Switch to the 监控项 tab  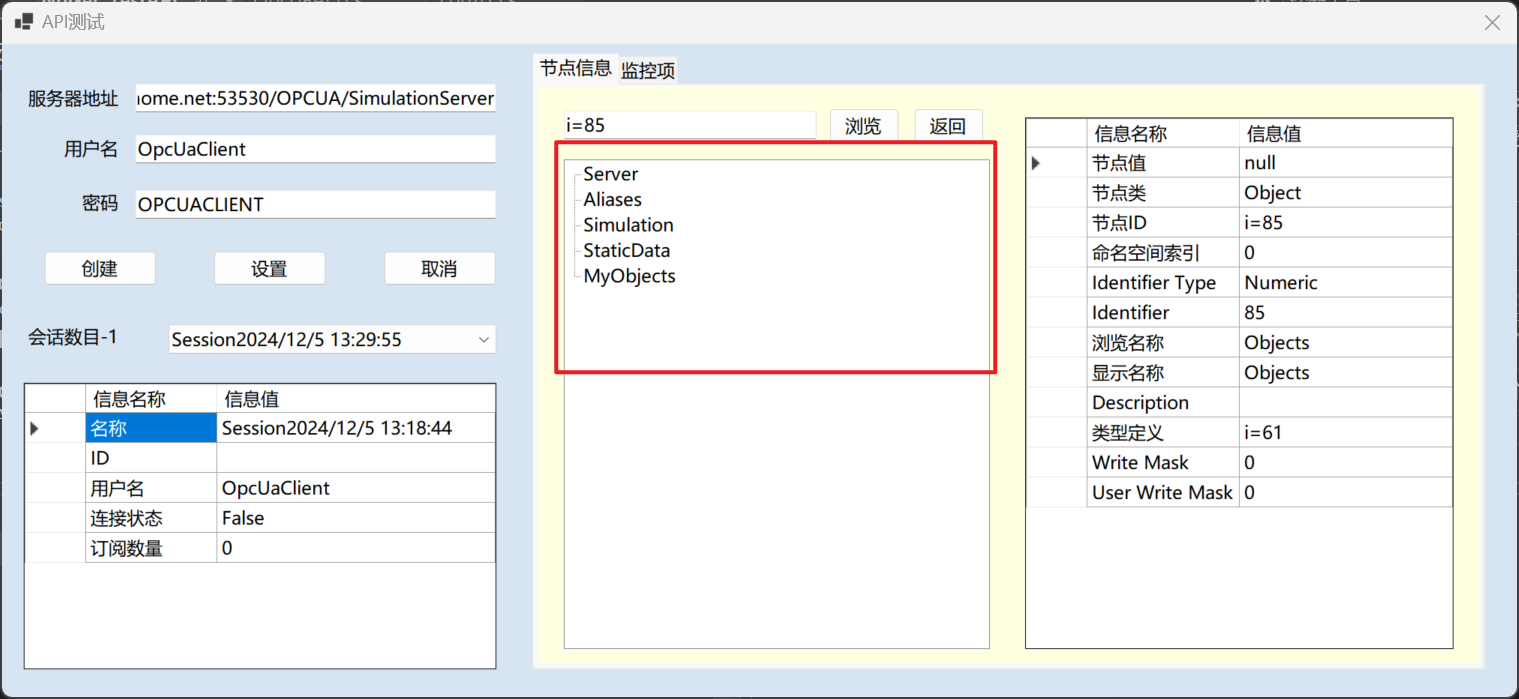[x=648, y=70]
